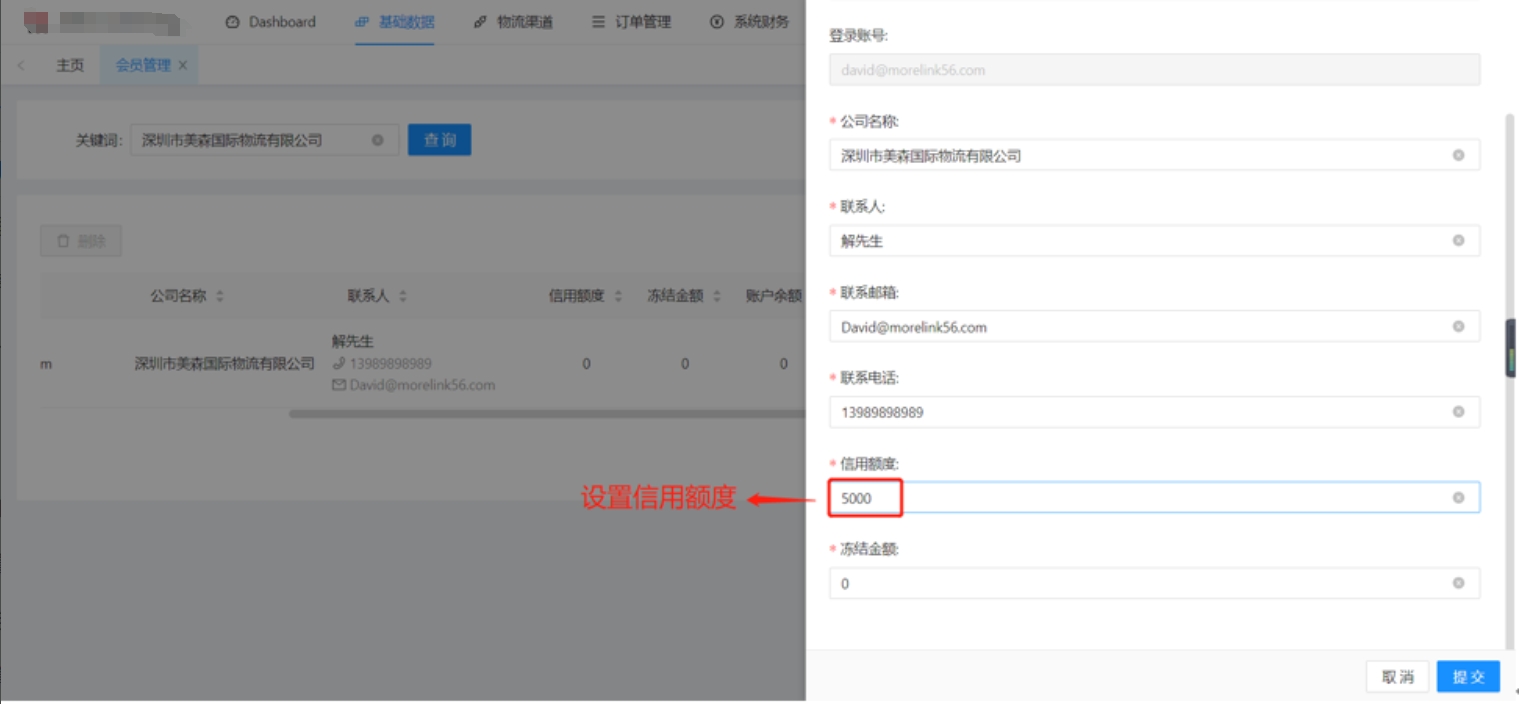Click the 物流渠道 link icon
This screenshot has width=1519, height=704.
[479, 21]
